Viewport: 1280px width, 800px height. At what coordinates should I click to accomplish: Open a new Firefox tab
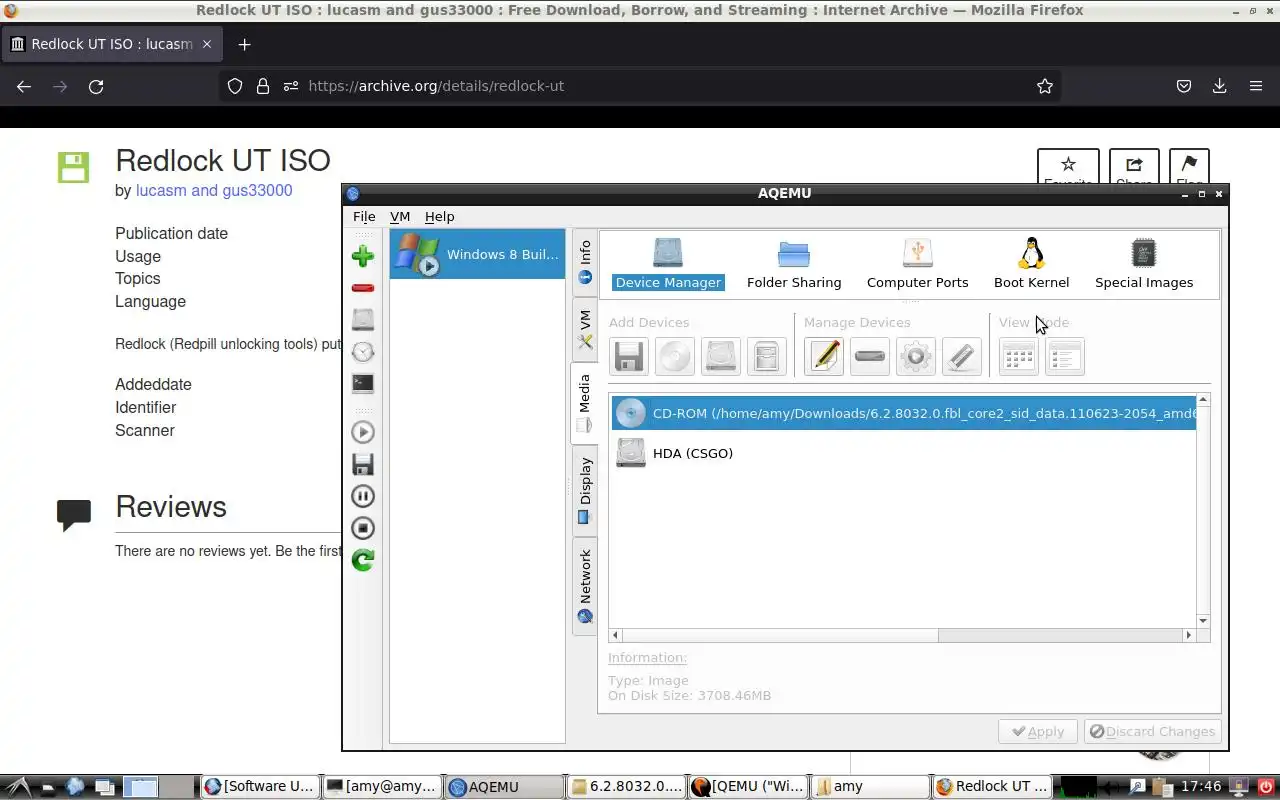click(x=244, y=44)
